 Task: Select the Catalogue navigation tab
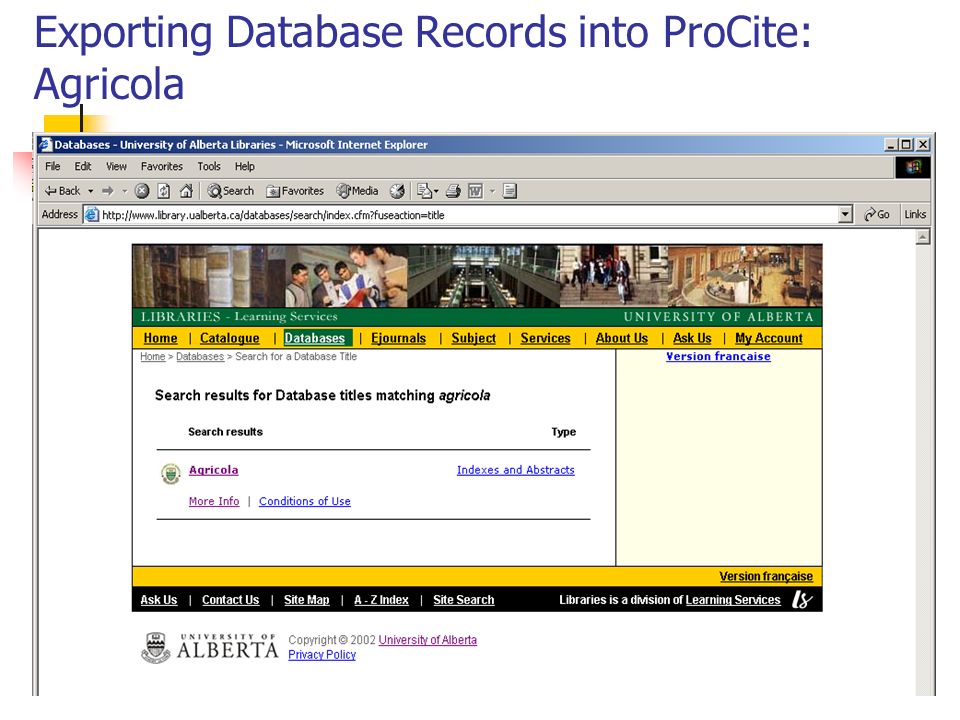click(230, 338)
